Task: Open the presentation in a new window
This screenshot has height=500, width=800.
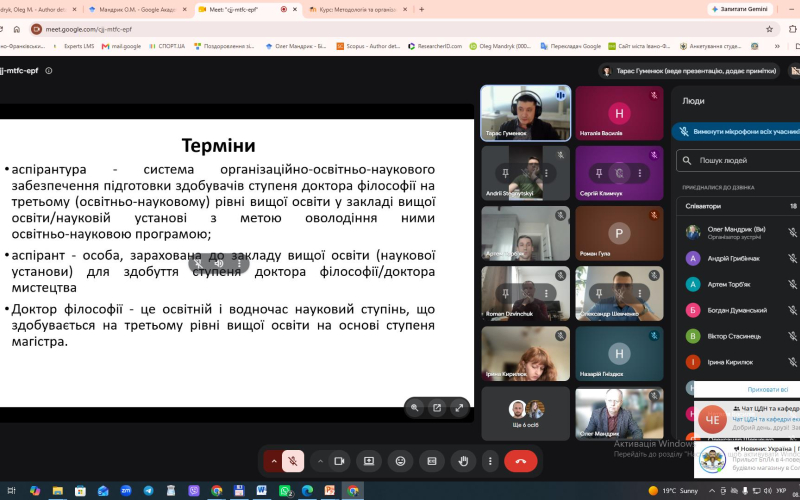Action: (437, 408)
